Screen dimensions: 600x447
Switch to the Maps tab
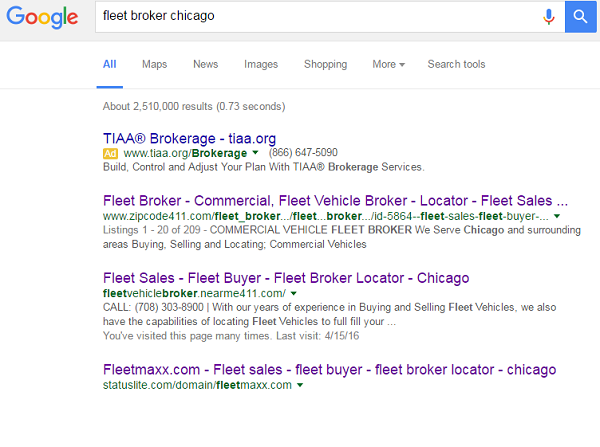pyautogui.click(x=154, y=64)
